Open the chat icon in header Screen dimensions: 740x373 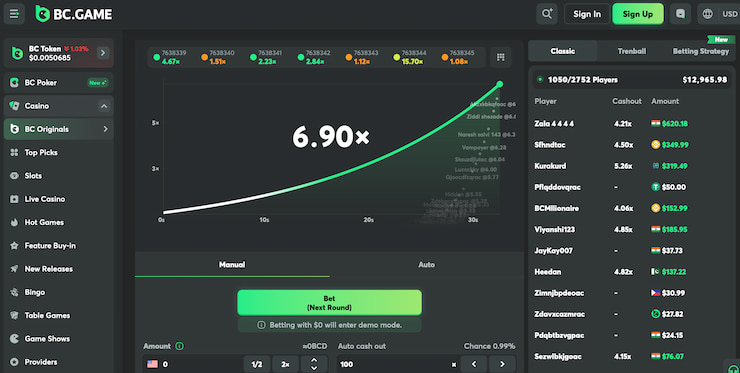tap(680, 14)
